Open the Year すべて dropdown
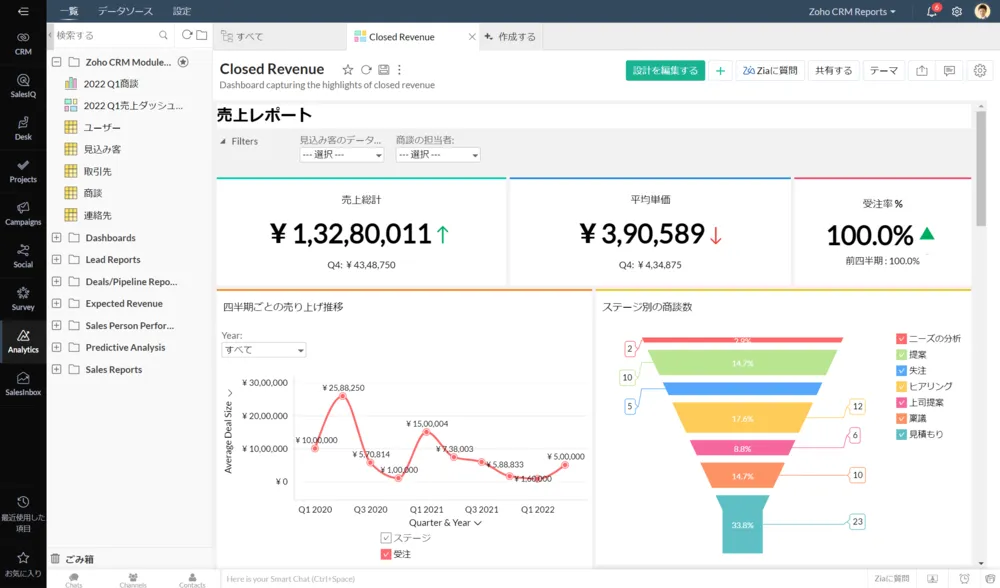 tap(263, 349)
